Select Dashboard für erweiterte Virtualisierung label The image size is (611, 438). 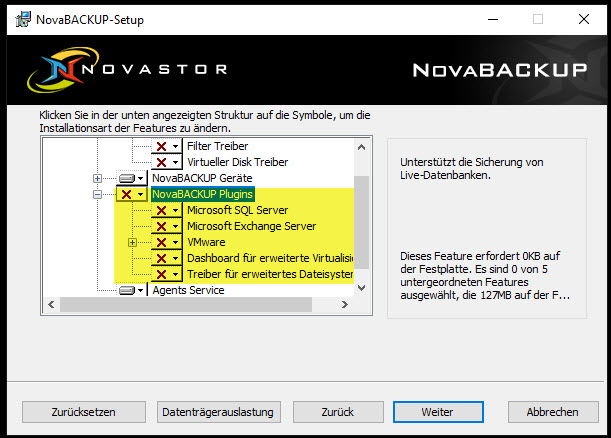[270, 258]
